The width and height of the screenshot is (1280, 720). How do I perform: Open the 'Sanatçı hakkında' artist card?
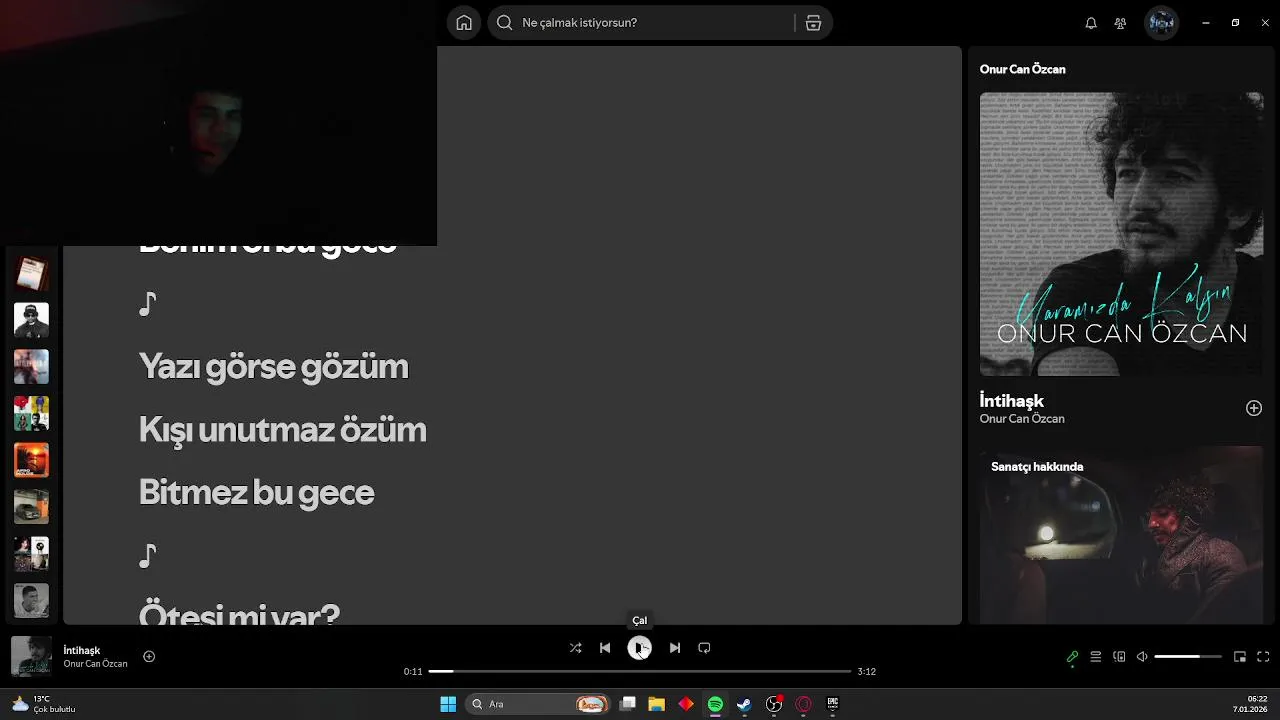point(1121,535)
